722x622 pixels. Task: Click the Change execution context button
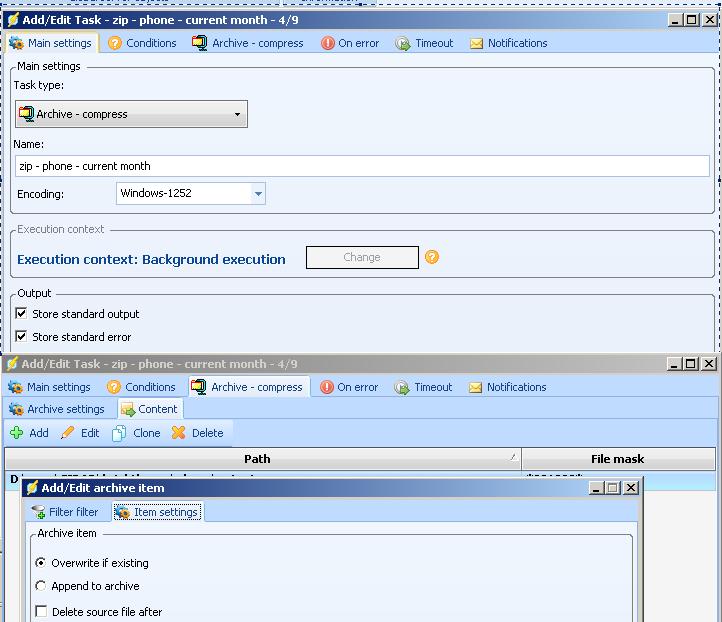coord(361,257)
